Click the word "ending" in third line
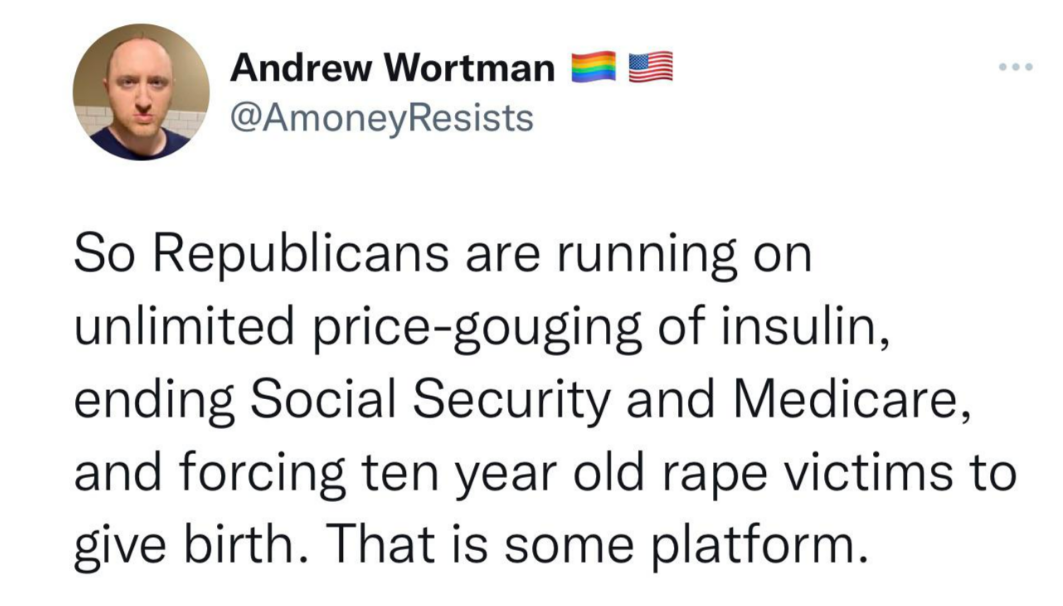 tap(154, 400)
